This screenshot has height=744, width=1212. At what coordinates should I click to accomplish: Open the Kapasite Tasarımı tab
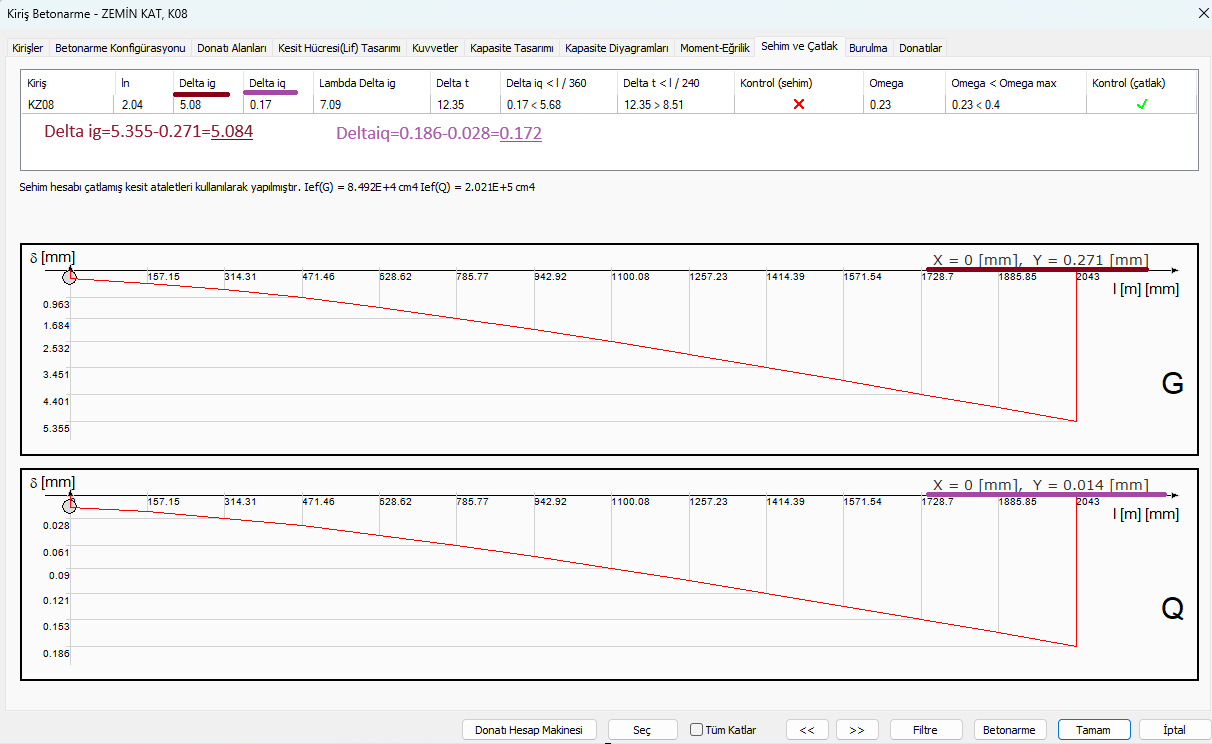[x=512, y=48]
